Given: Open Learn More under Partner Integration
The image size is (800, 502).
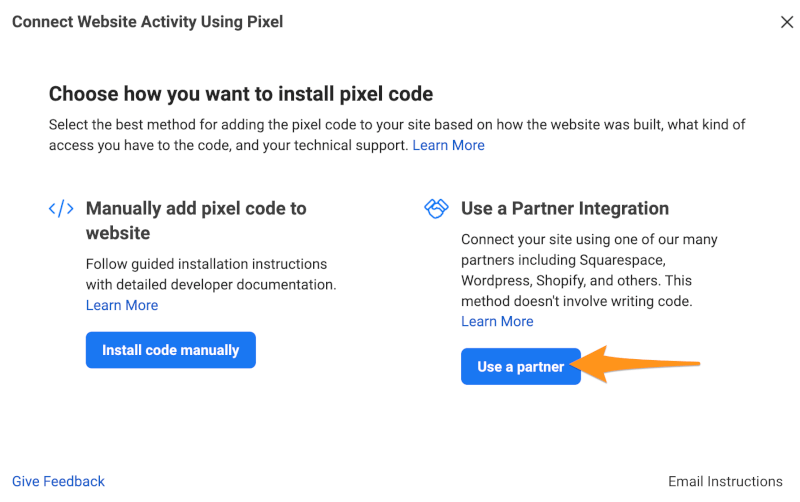Looking at the screenshot, I should (497, 321).
